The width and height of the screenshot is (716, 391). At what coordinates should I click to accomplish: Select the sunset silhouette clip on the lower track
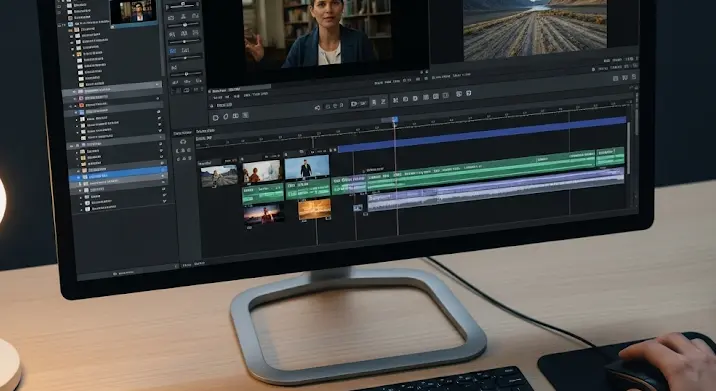(263, 214)
